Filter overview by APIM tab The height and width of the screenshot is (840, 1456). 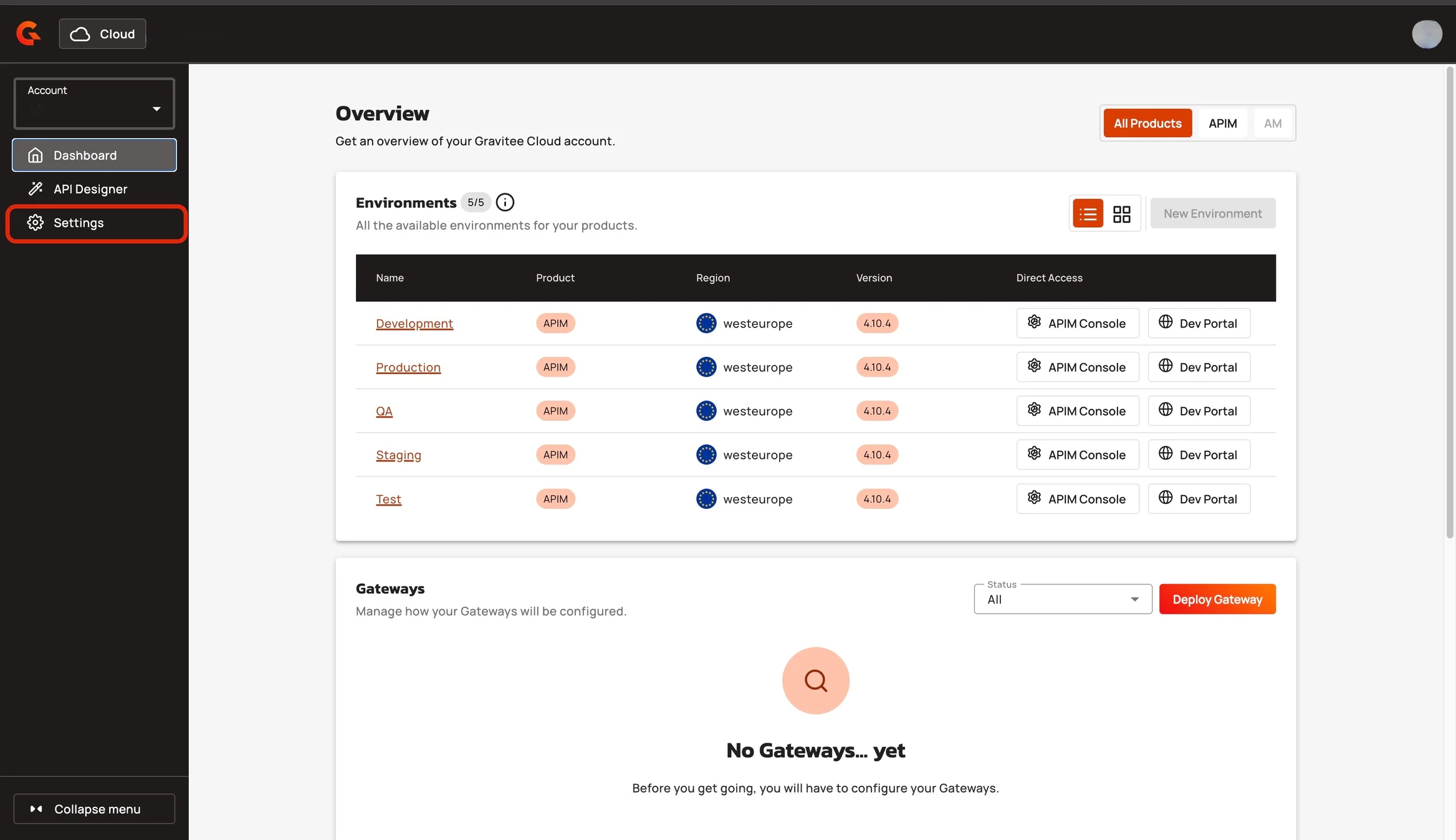click(1222, 123)
